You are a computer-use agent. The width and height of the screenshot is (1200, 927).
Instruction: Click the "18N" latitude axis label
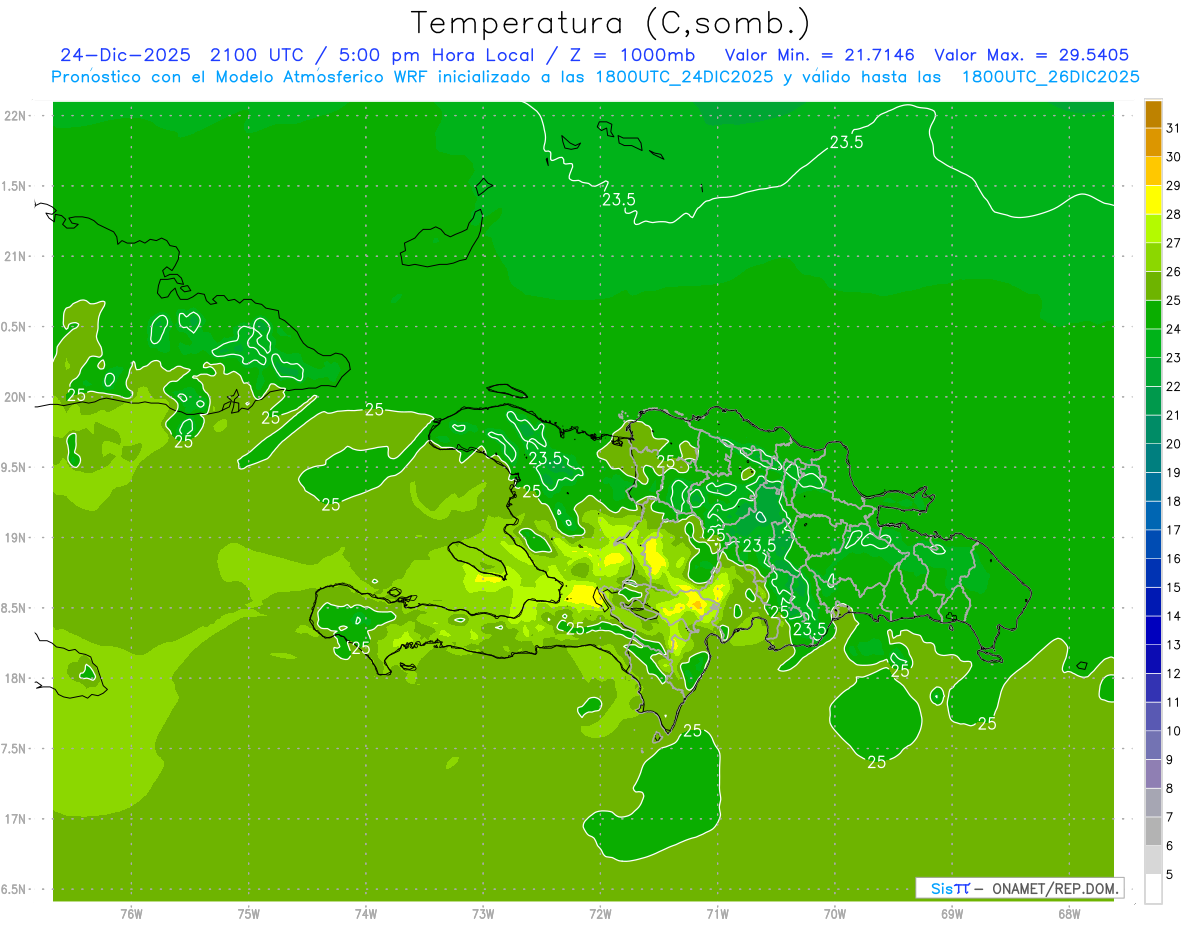click(x=17, y=678)
